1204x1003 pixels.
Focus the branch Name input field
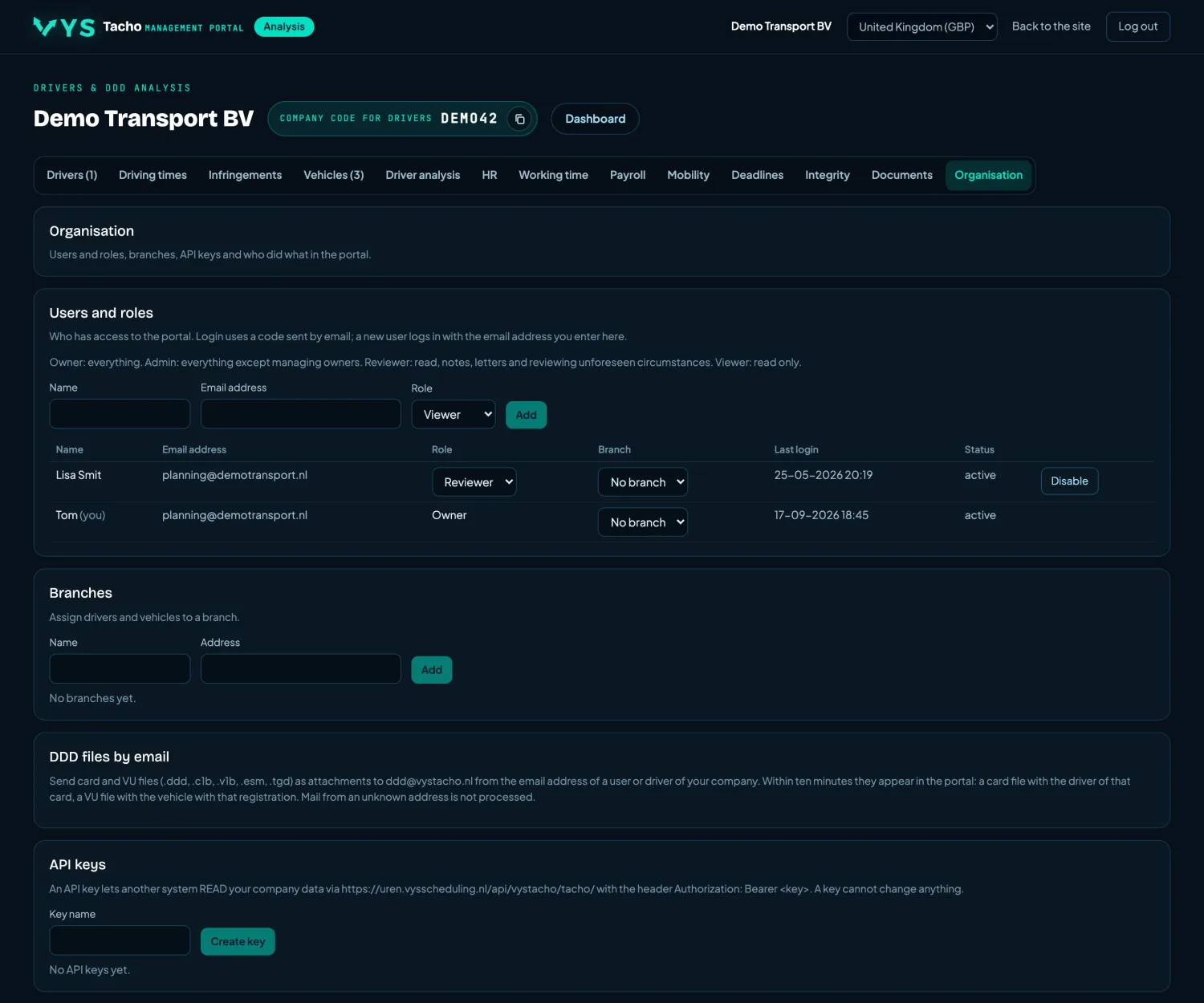[x=120, y=669]
